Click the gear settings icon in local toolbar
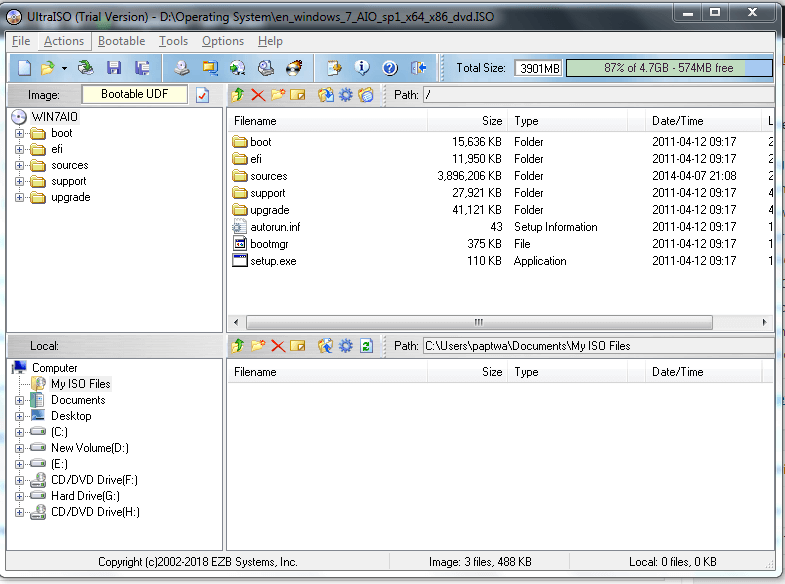 click(x=346, y=346)
